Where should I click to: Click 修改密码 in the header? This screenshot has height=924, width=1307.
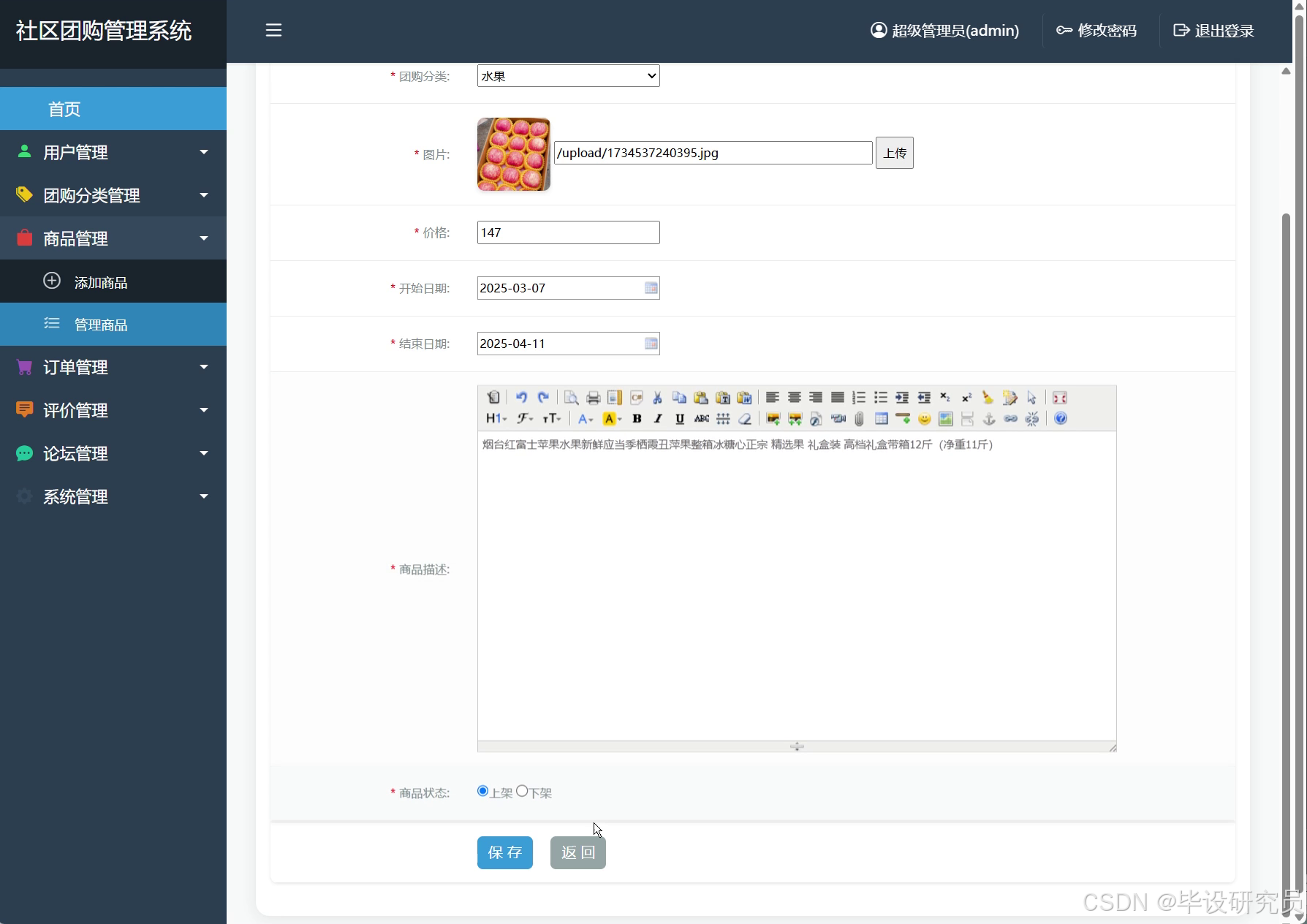1096,31
